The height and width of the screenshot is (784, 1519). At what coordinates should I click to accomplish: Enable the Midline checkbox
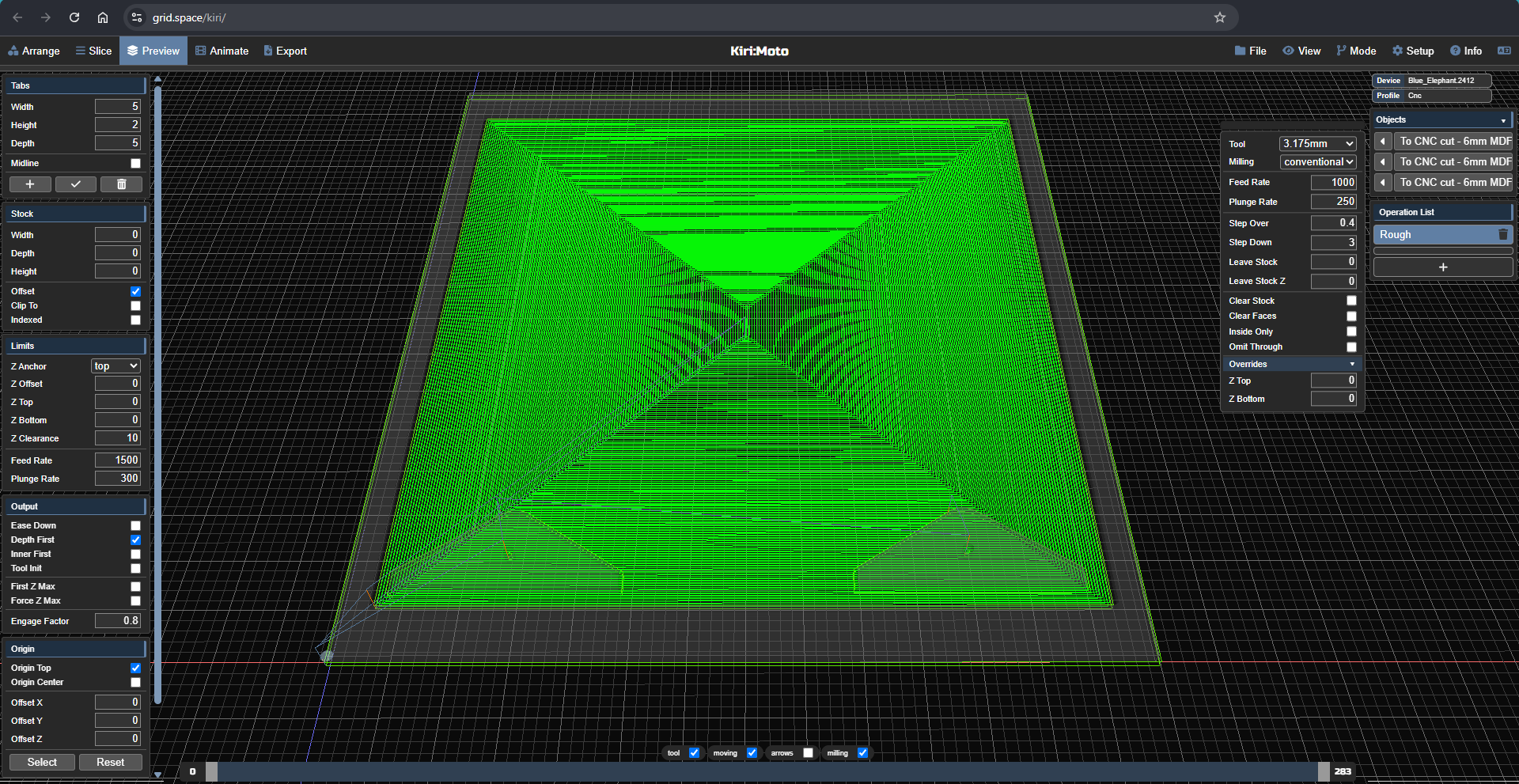click(135, 164)
